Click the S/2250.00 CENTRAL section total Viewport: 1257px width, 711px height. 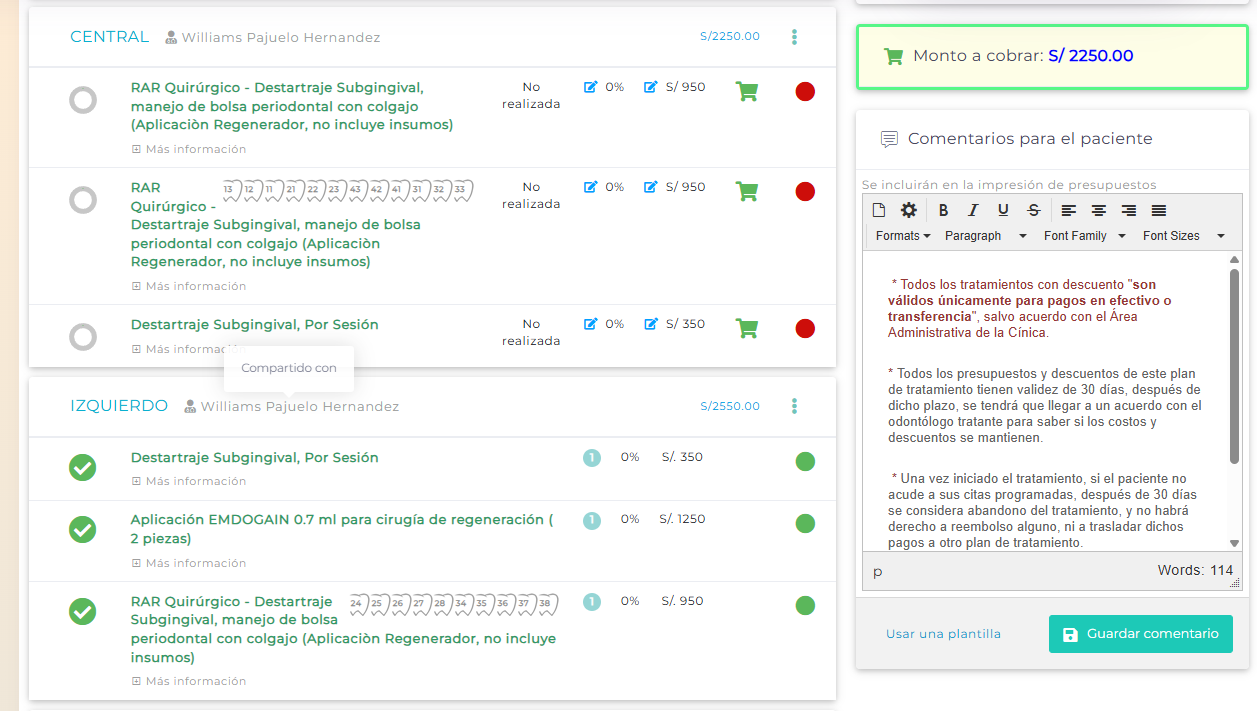pyautogui.click(x=730, y=37)
